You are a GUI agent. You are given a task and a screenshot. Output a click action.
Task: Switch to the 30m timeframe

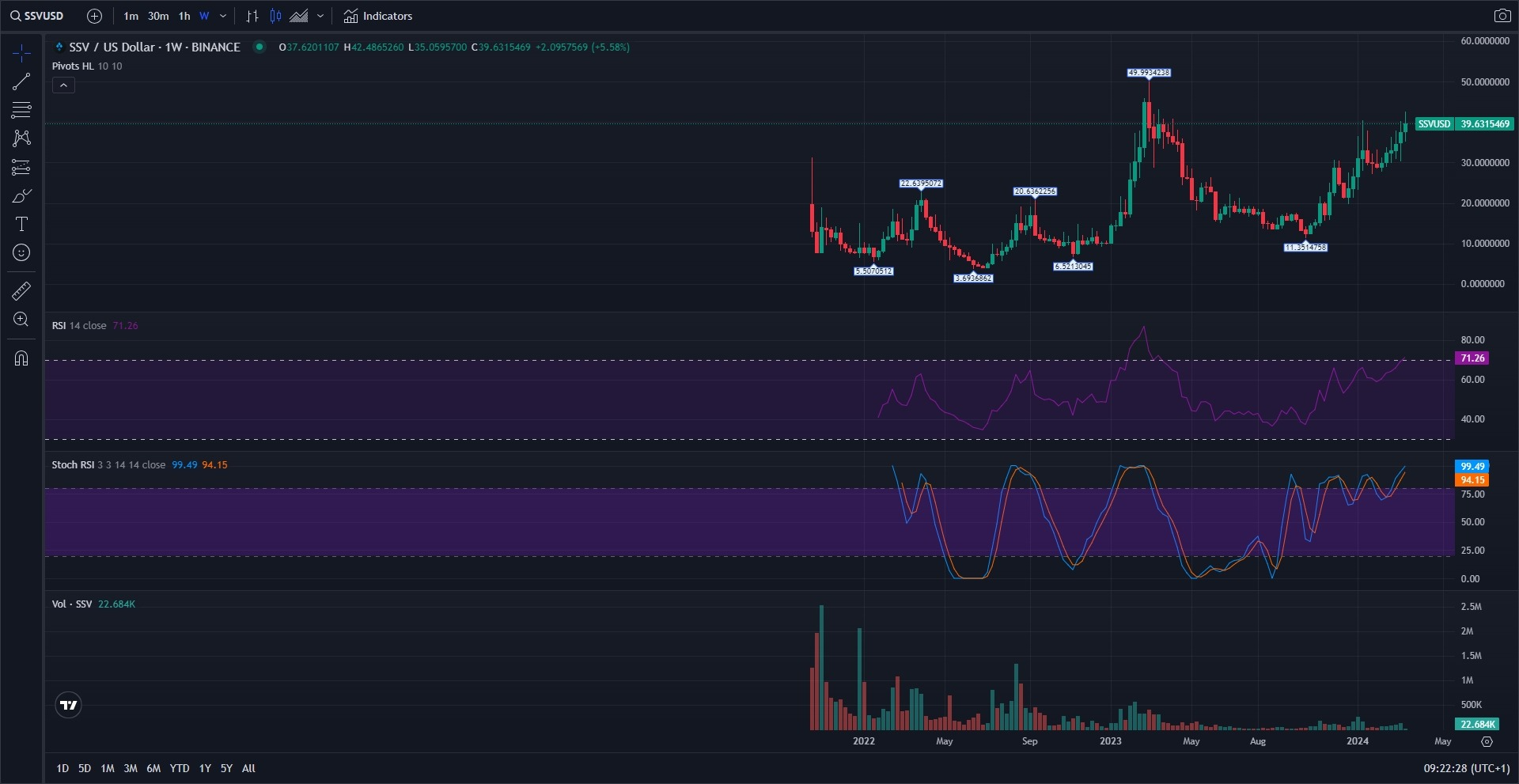158,16
